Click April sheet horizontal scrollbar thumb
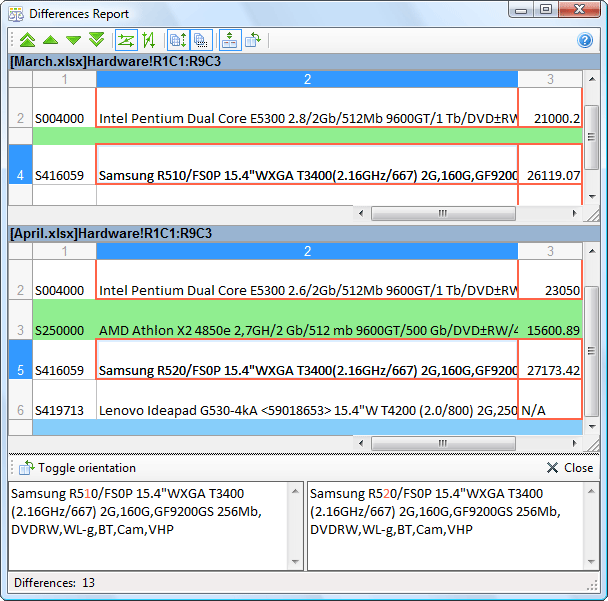 (443, 443)
